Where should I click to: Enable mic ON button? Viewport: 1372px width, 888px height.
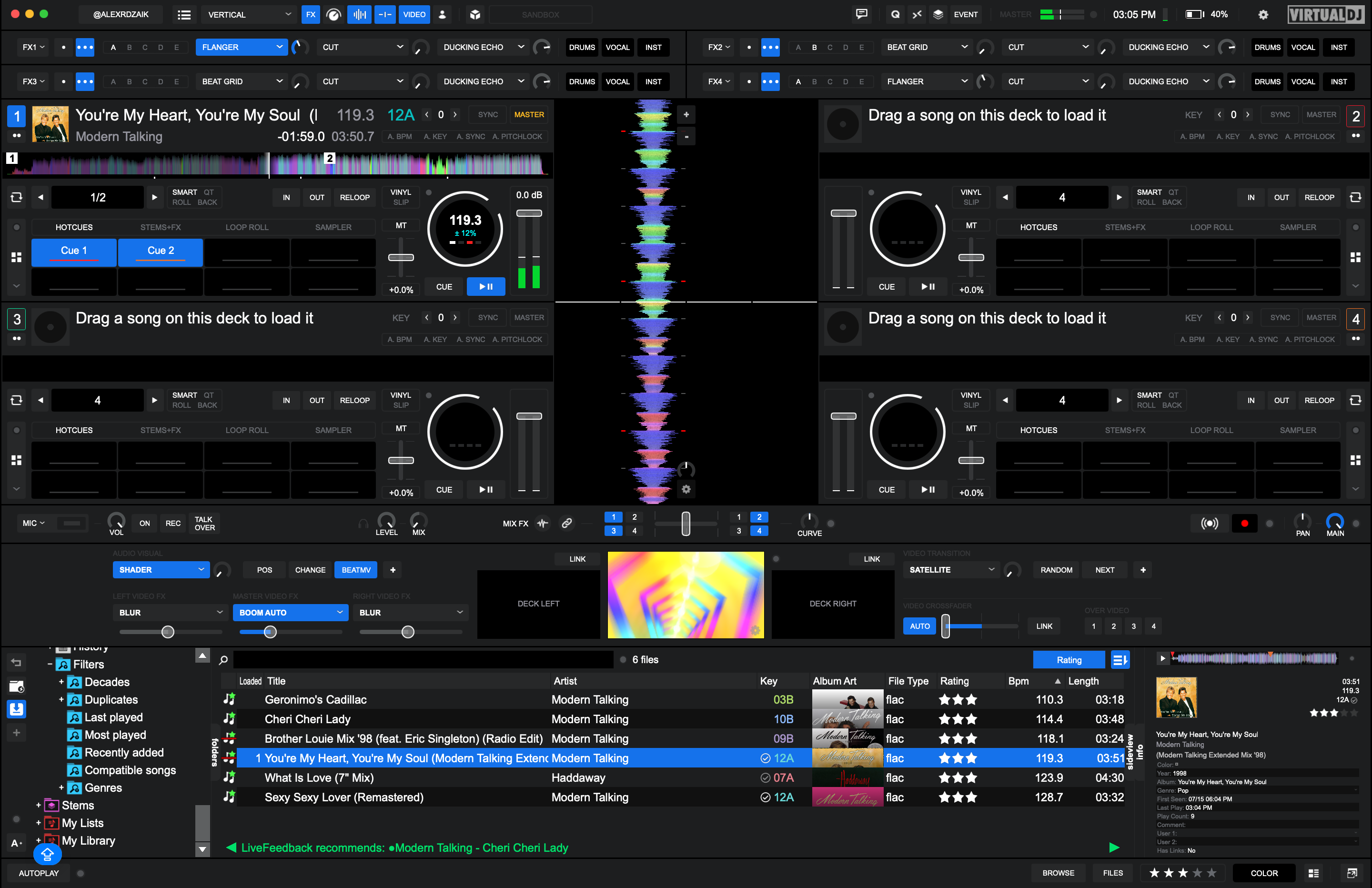(145, 523)
